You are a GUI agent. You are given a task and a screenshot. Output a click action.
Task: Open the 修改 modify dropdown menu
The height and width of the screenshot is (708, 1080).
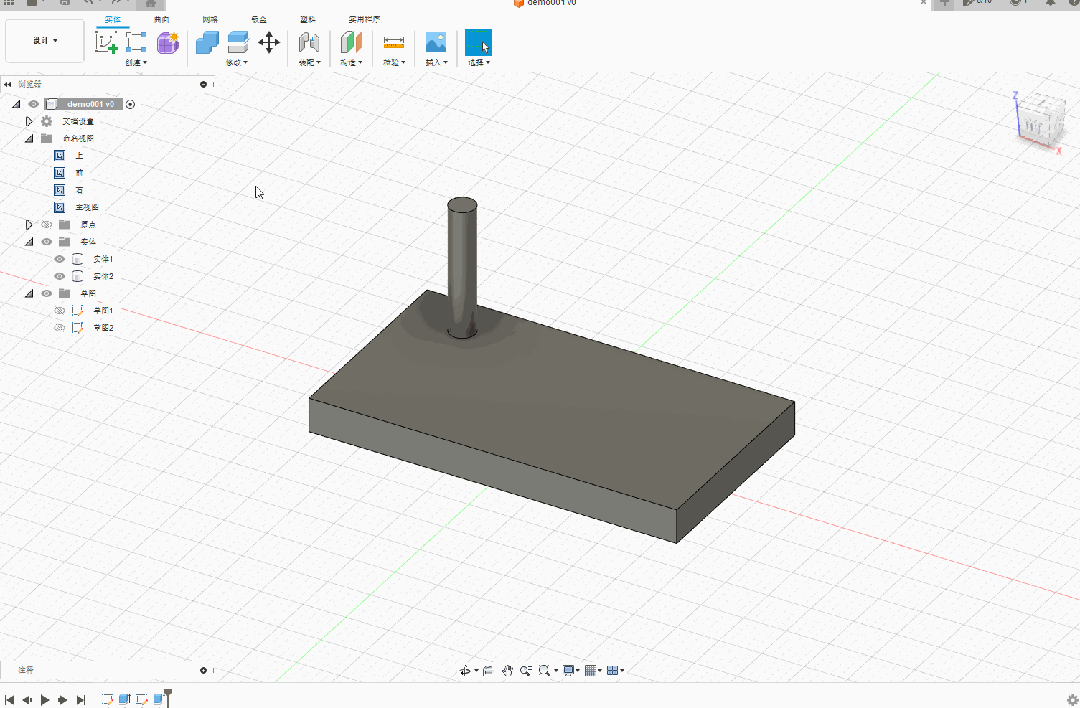pos(237,63)
